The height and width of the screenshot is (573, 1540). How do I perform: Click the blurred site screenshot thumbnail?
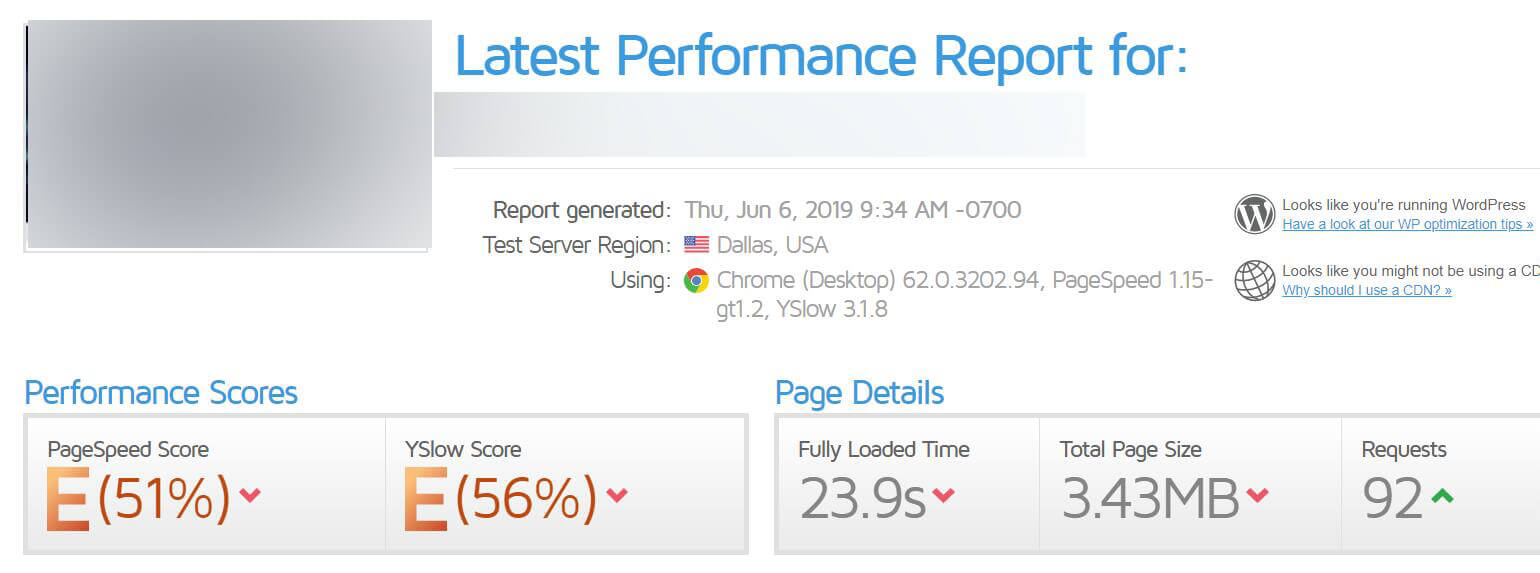point(229,134)
